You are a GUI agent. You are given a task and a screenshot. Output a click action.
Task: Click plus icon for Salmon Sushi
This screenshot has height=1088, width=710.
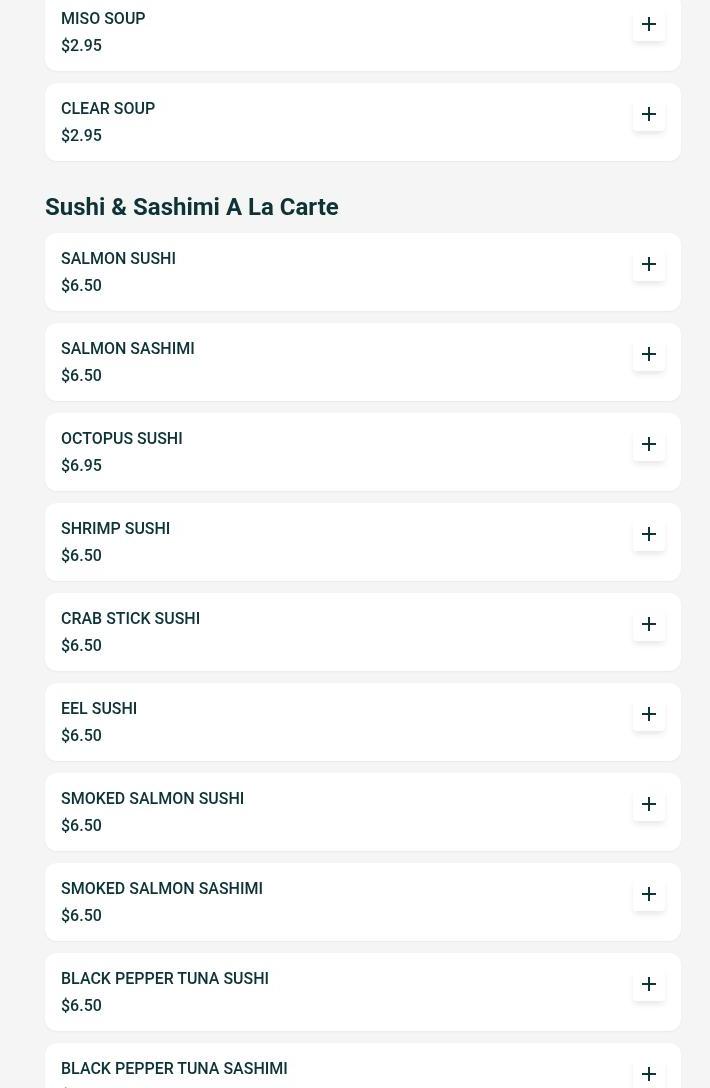[649, 264]
